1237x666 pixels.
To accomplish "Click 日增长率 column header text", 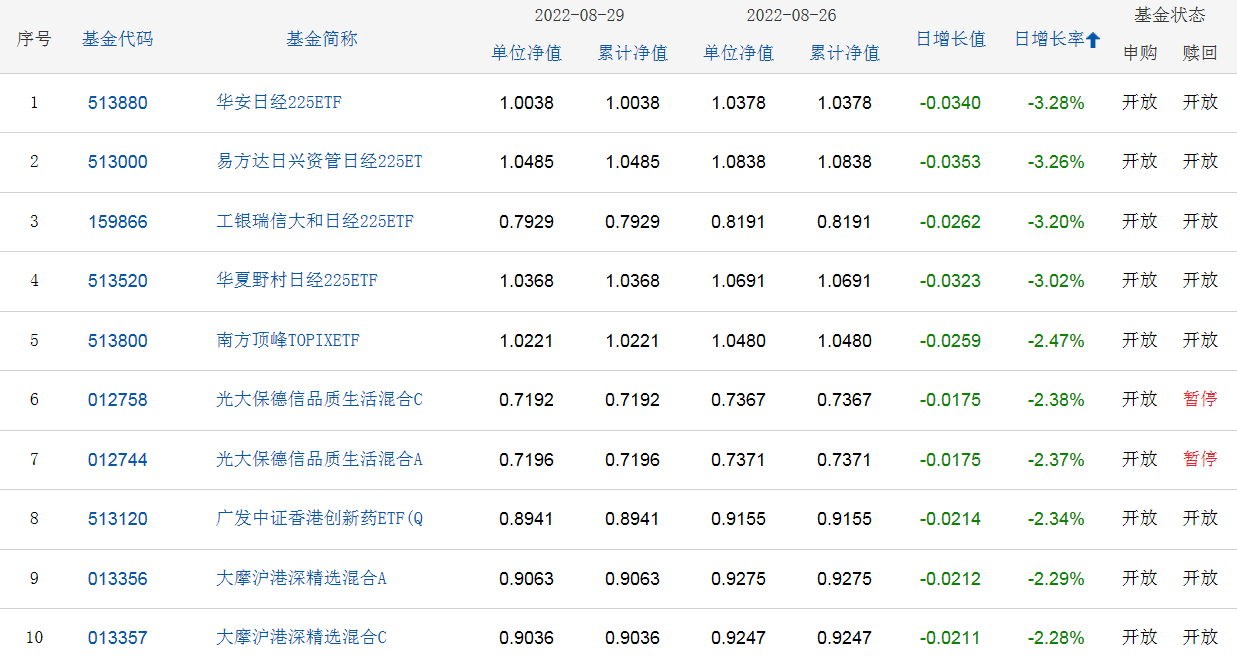I will pos(1049,39).
